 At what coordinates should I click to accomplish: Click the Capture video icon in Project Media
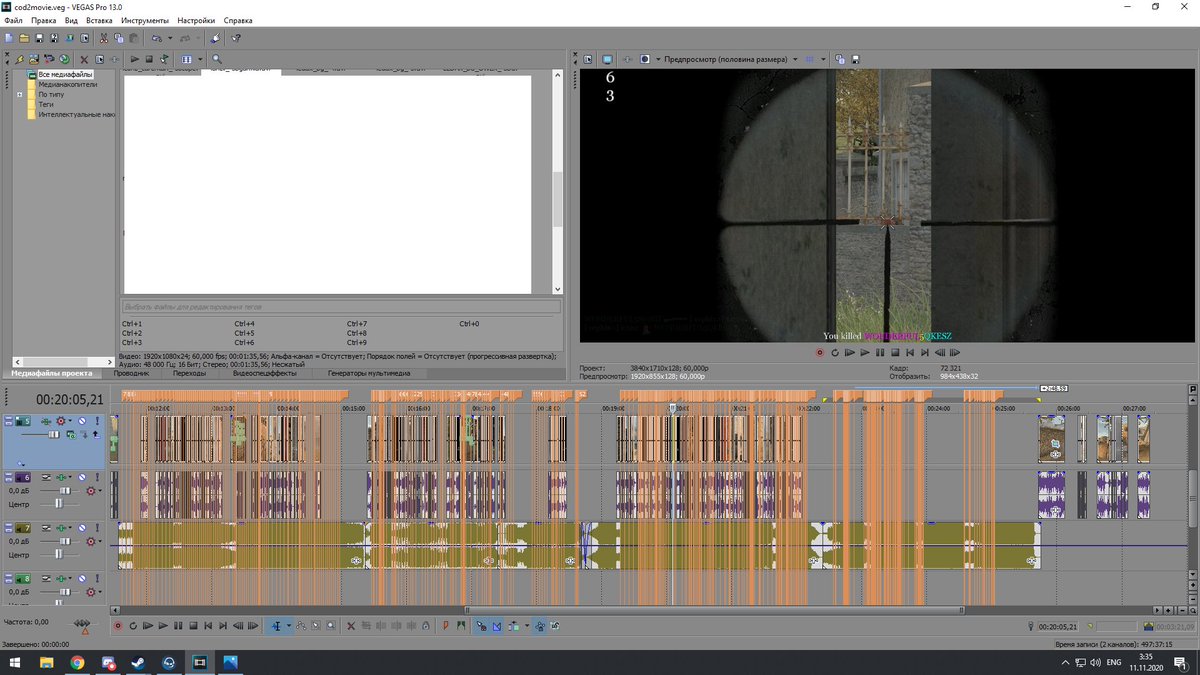(x=49, y=59)
